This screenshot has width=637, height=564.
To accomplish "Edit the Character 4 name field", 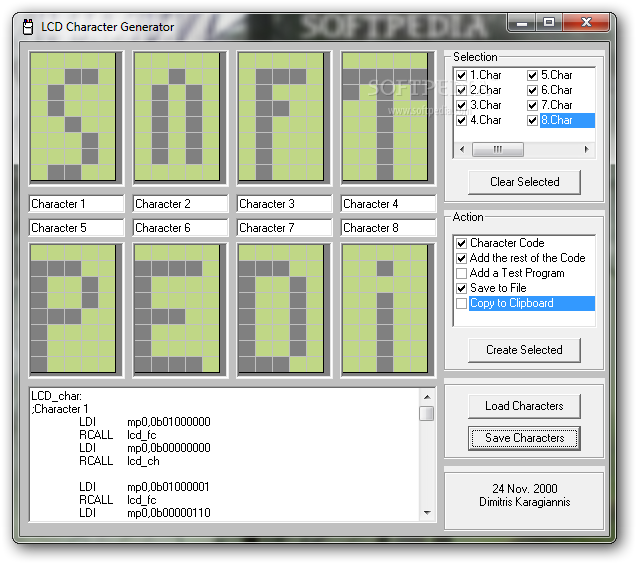I will [388, 204].
